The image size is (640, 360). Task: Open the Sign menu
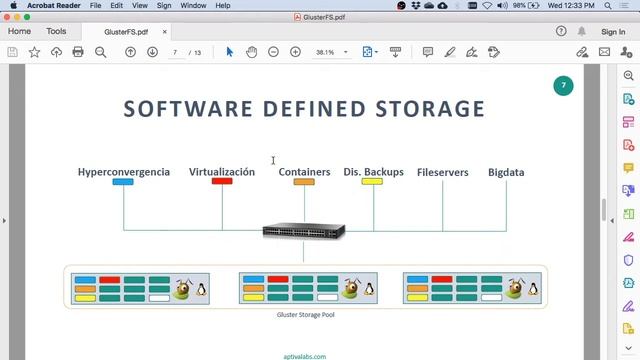click(164, 6)
